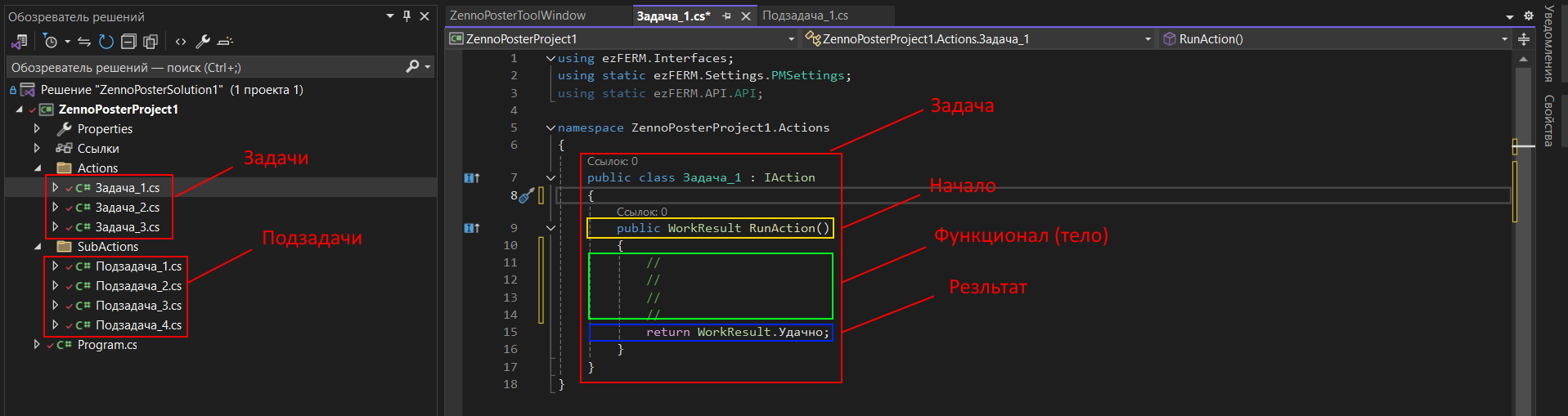This screenshot has height=416, width=1568.
Task: Click the Preview Selected Items icon
Action: [226, 41]
